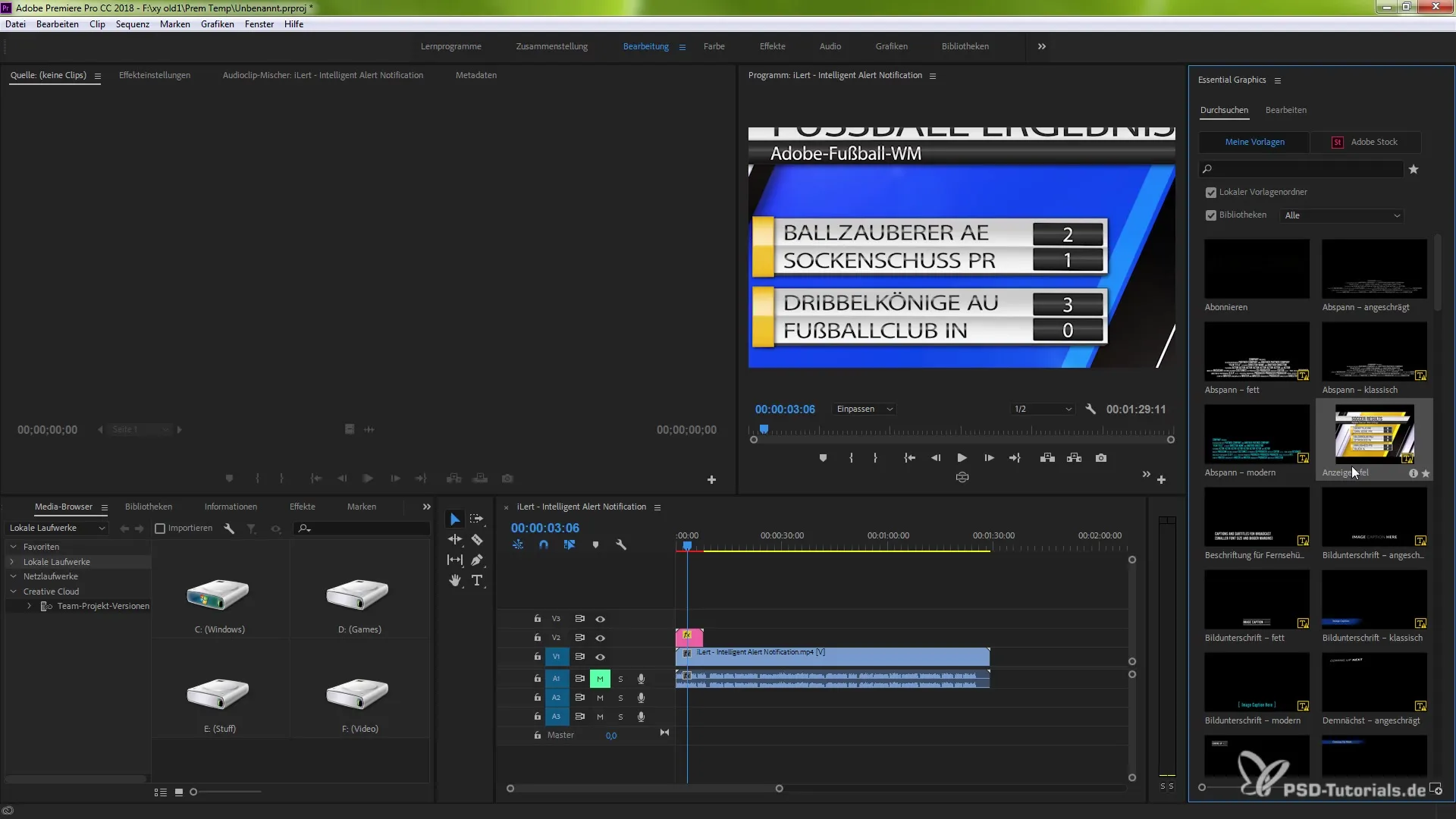
Task: Open Alle libraries dropdown
Action: 1342,215
